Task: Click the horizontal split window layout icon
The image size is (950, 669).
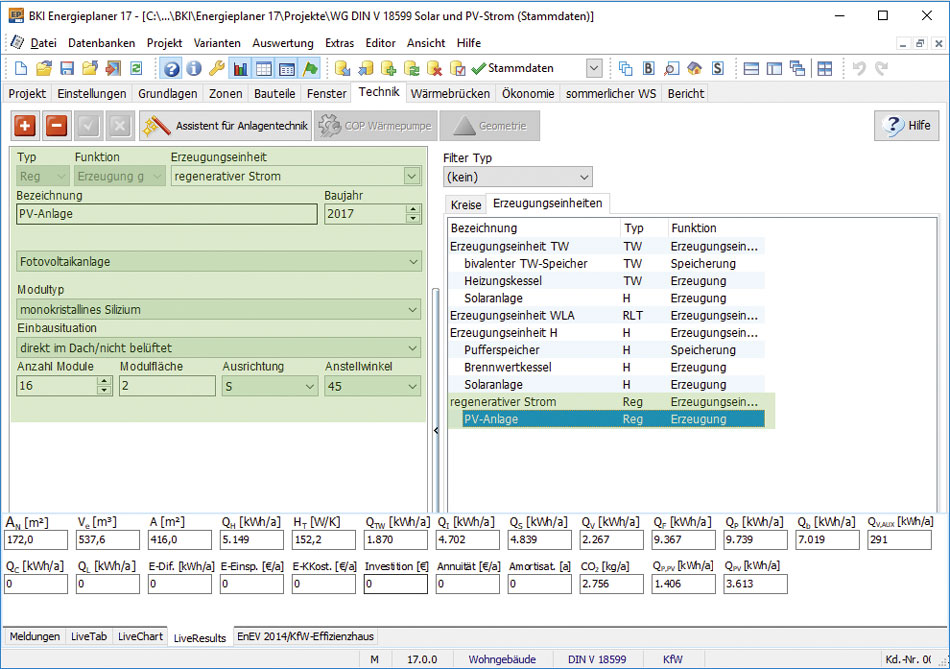Action: [751, 68]
